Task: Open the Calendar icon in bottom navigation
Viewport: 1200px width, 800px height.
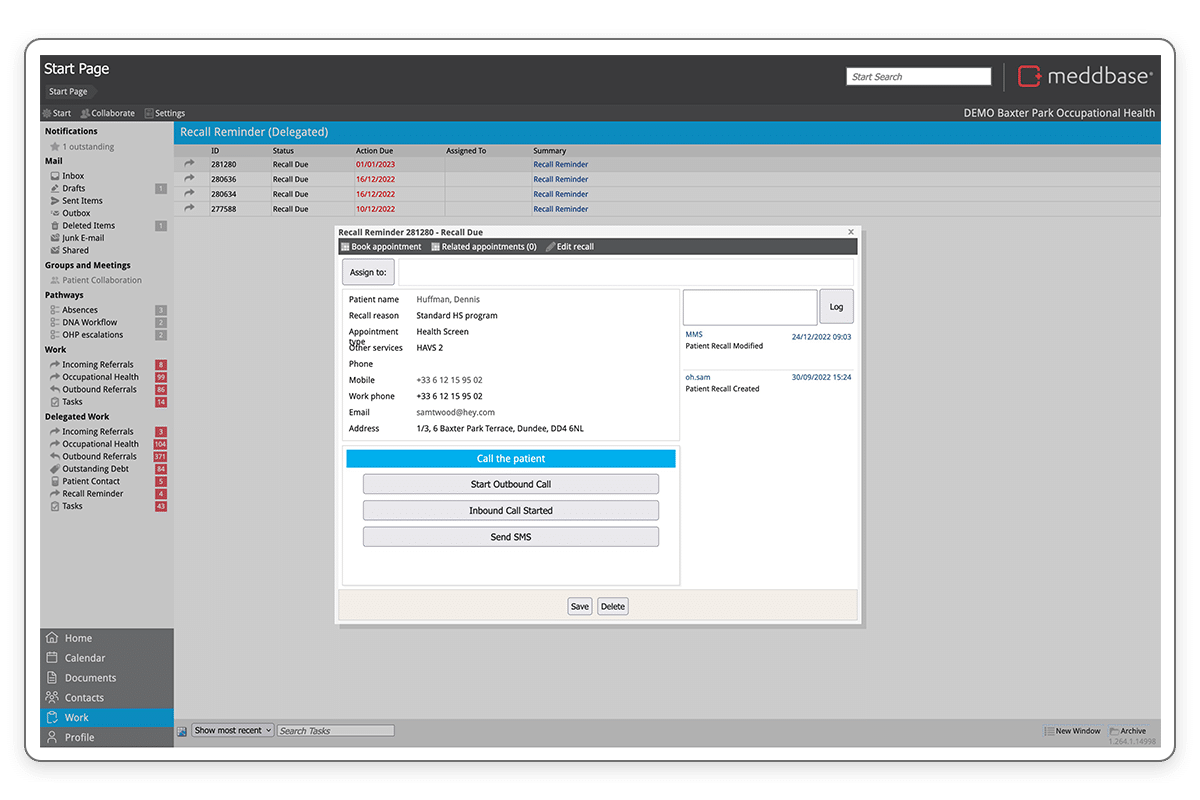Action: pos(52,658)
